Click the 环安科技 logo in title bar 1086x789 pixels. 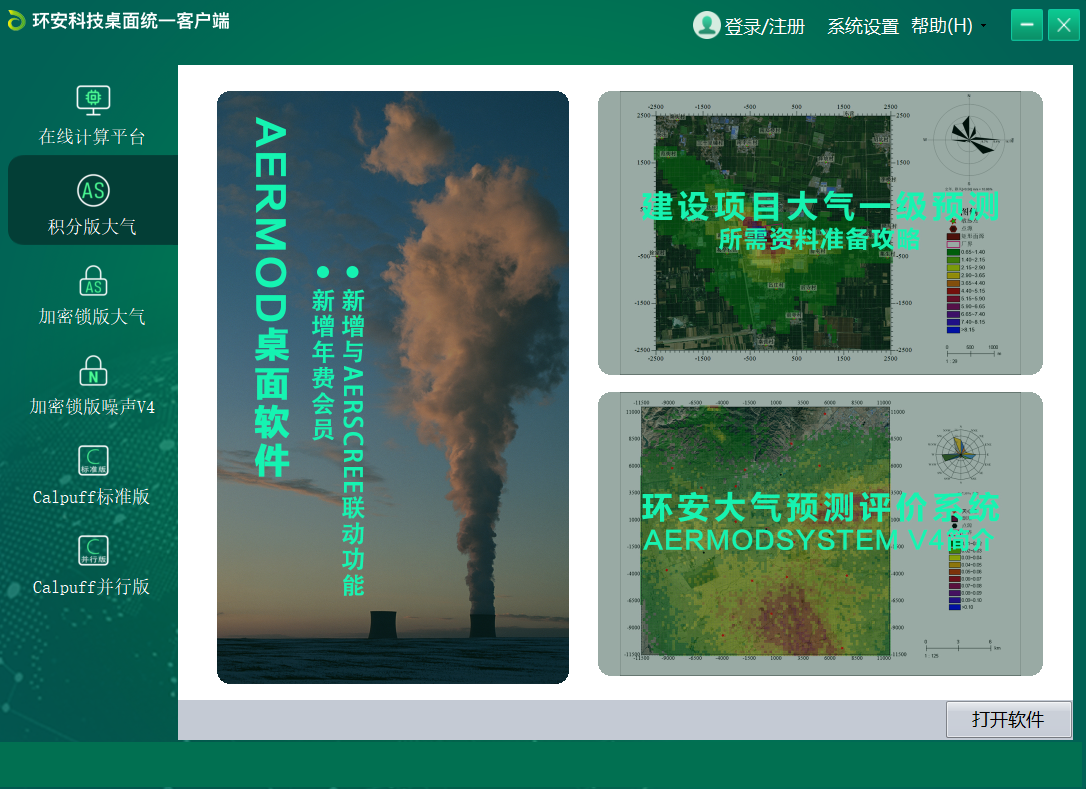[x=16, y=21]
